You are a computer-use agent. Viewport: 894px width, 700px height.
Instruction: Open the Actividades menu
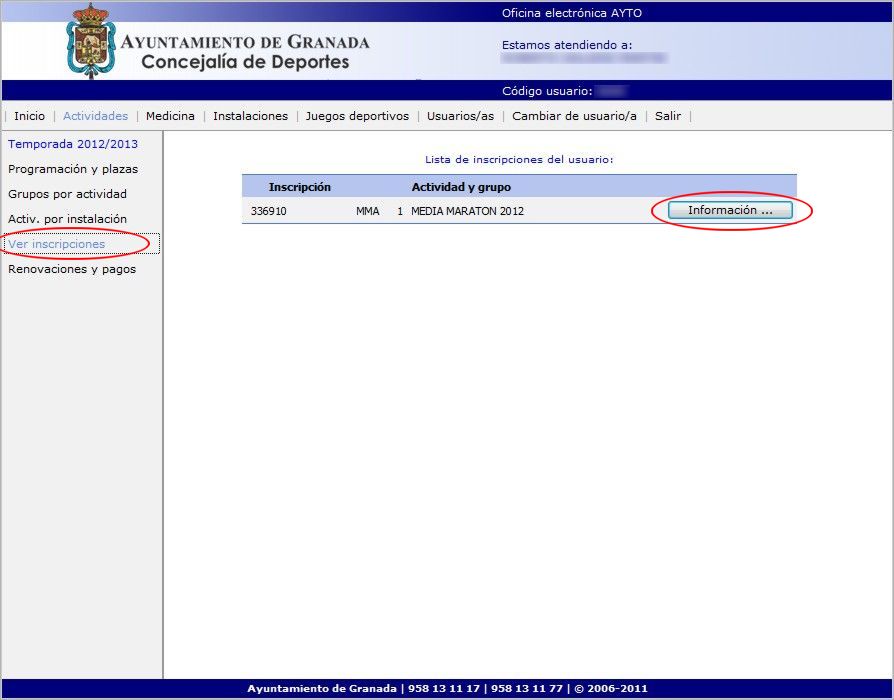tap(95, 116)
